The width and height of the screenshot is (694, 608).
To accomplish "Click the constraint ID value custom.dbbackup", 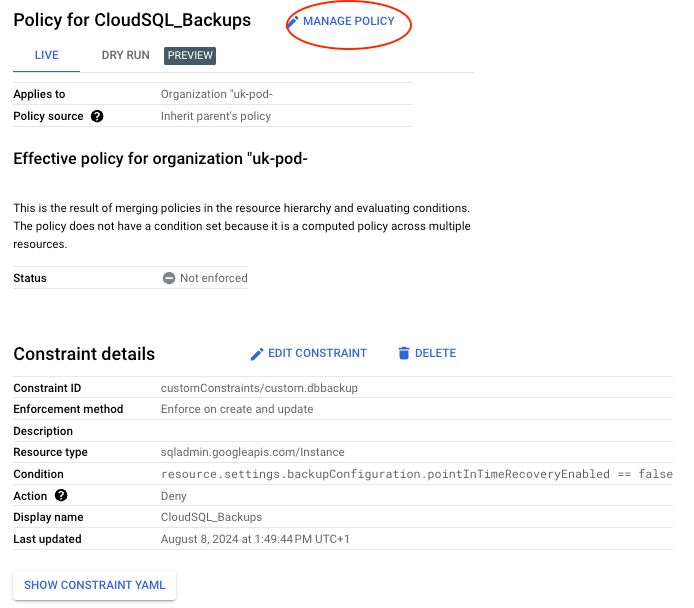I will pyautogui.click(x=259, y=388).
